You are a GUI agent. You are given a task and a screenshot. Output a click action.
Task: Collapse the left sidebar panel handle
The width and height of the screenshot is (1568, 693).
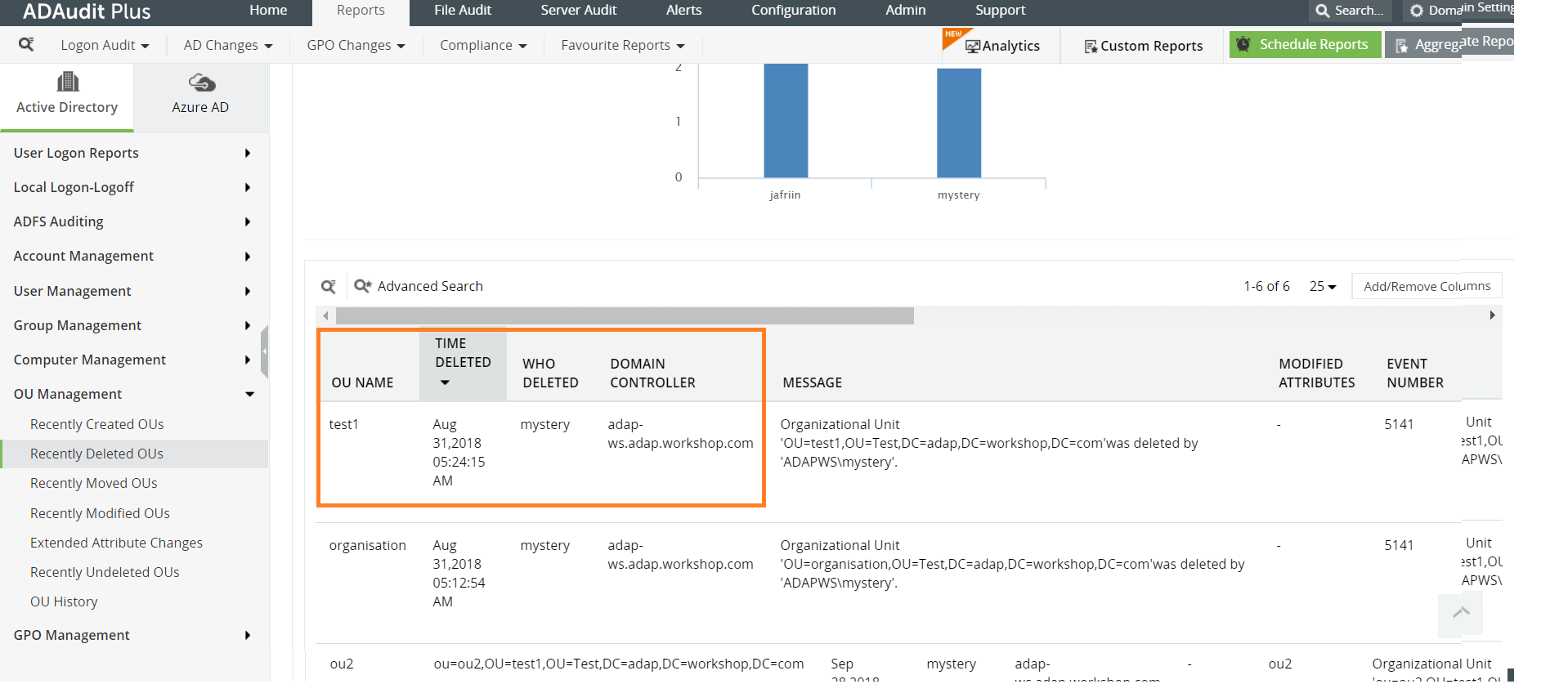(x=264, y=351)
